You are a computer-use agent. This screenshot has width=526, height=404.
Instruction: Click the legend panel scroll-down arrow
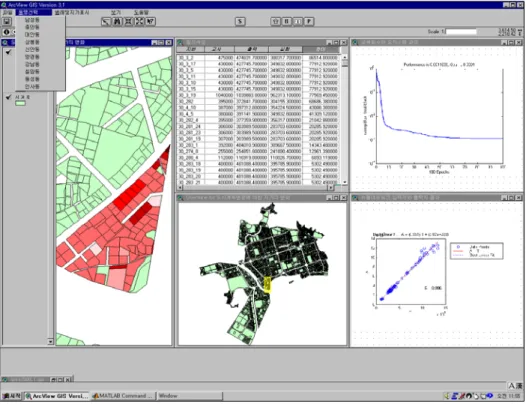point(50,342)
